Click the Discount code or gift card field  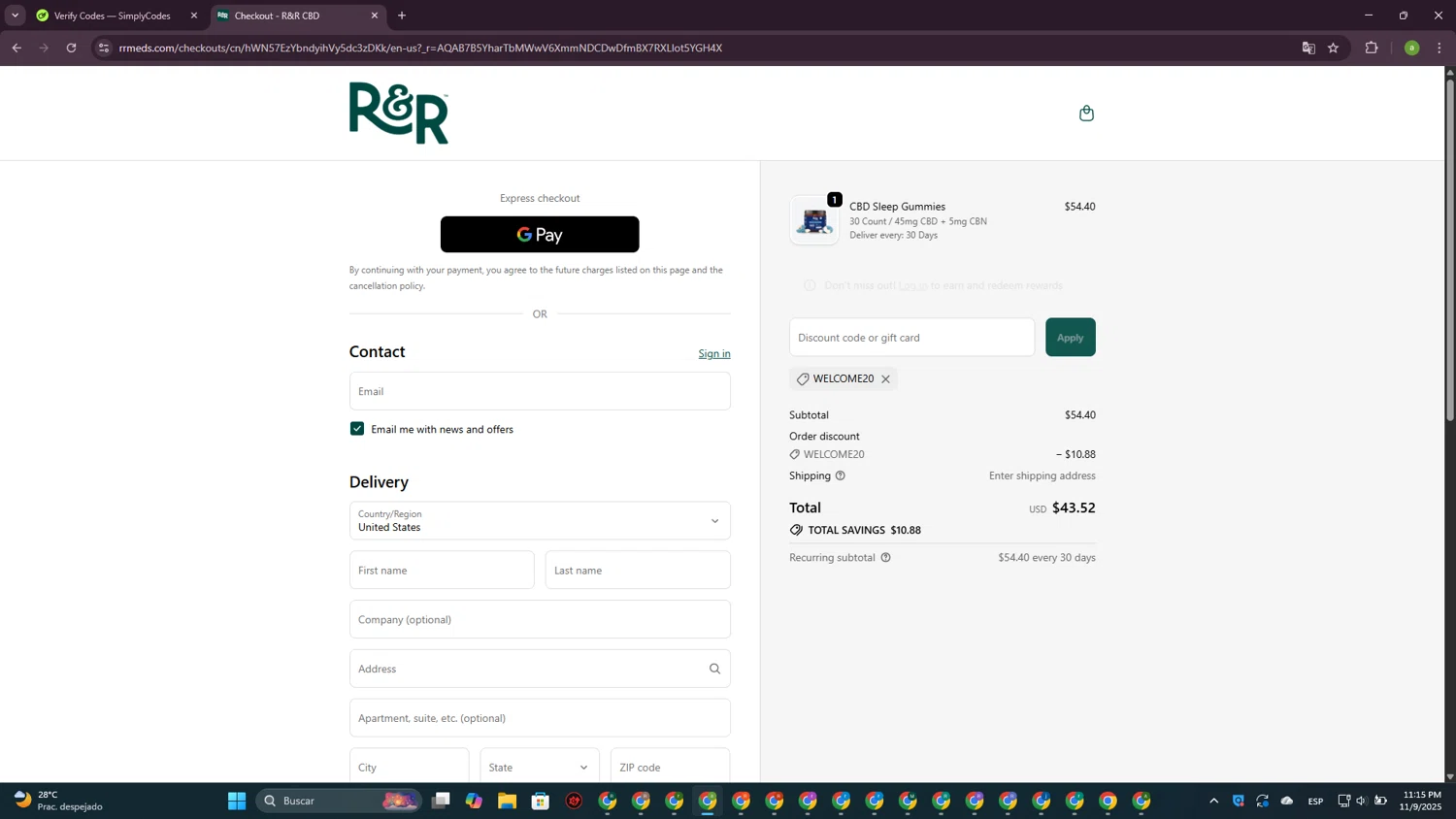click(x=911, y=338)
